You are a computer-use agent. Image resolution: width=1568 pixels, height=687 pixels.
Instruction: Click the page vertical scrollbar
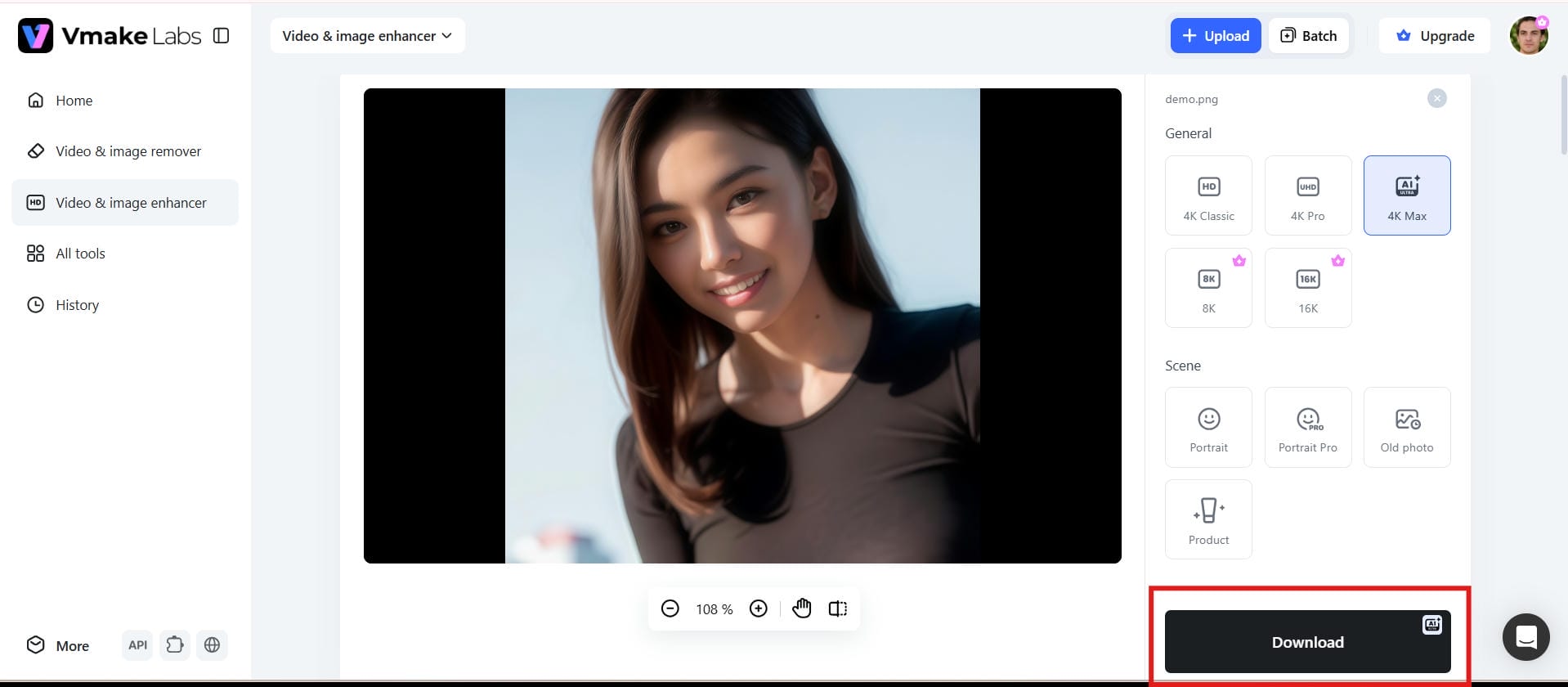[1564, 114]
